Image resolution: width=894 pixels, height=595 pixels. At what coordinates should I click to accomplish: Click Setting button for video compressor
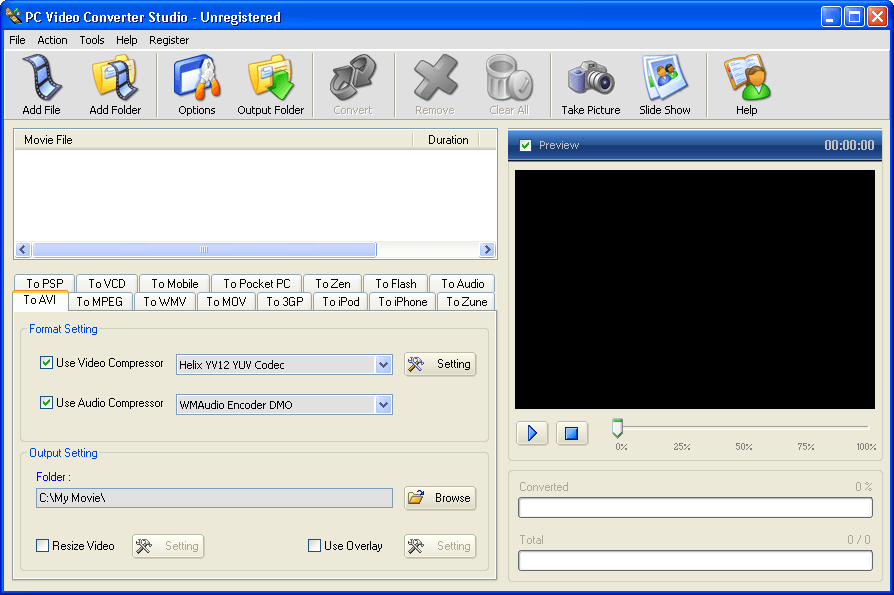[x=440, y=364]
